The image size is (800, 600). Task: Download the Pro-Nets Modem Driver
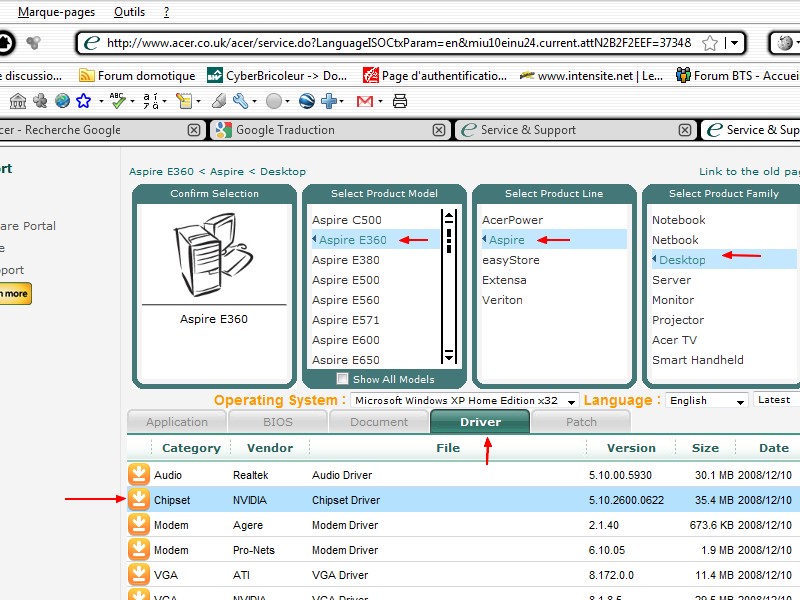[139, 549]
